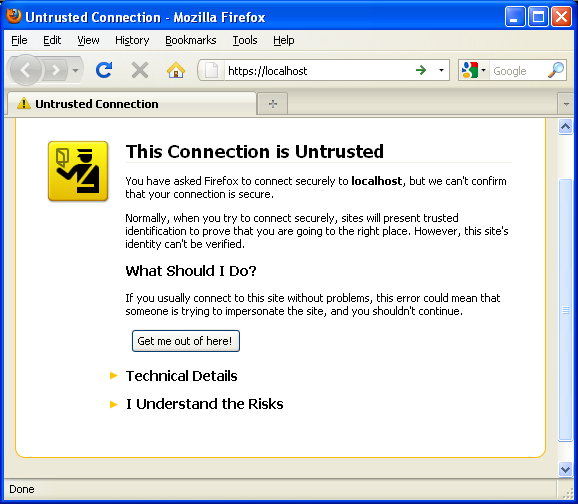The height and width of the screenshot is (504, 578).
Task: Click the 'Done' status bar text
Action: [22, 489]
